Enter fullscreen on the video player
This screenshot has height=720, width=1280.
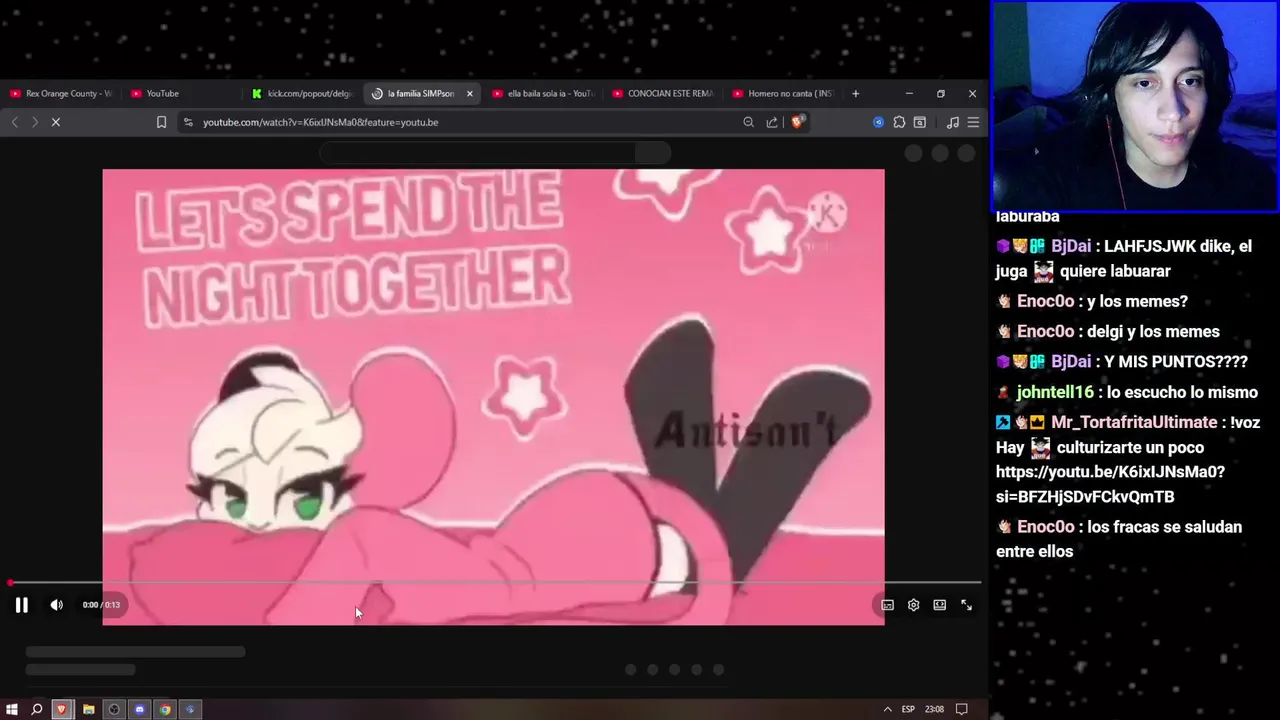tap(967, 605)
